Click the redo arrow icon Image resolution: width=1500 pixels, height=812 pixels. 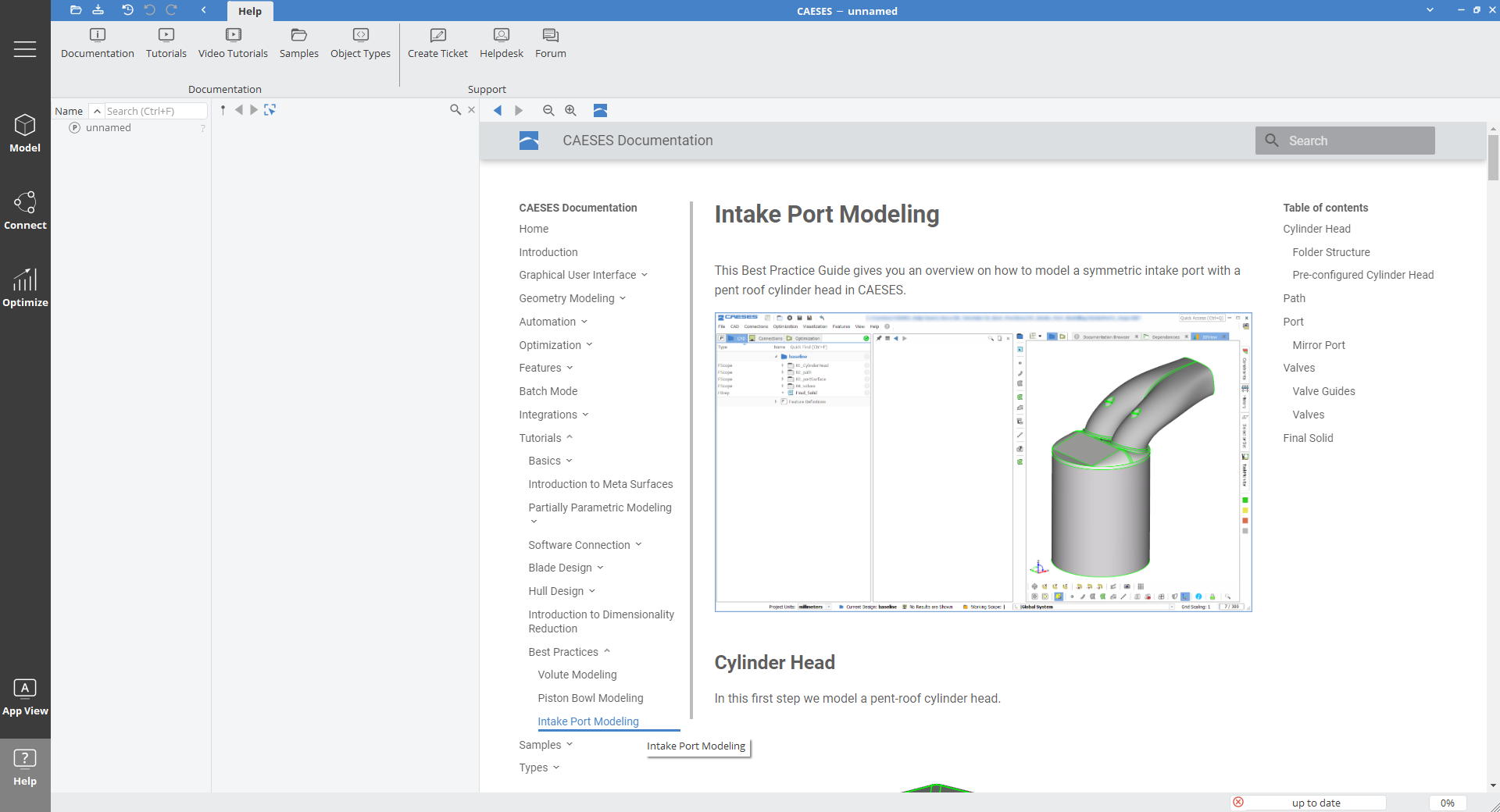(171, 10)
